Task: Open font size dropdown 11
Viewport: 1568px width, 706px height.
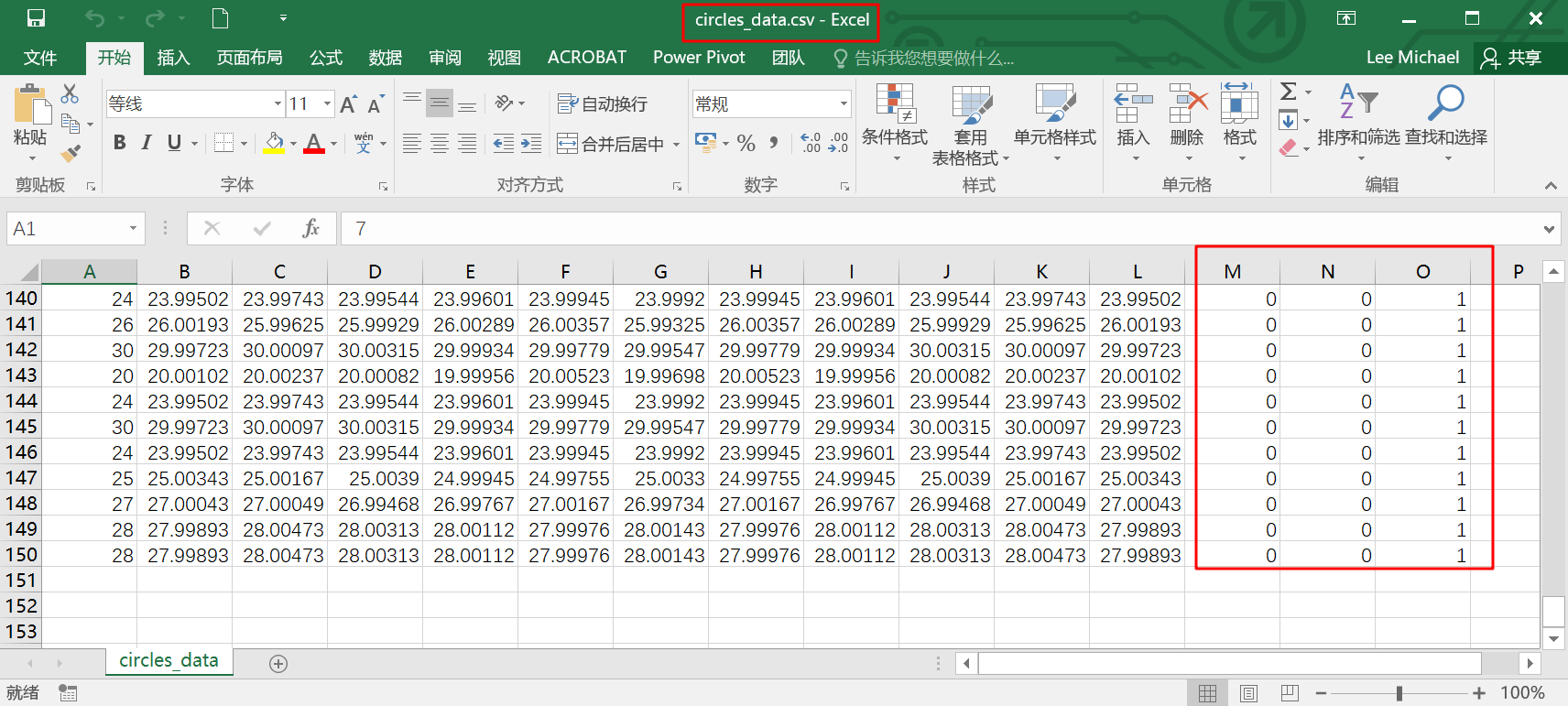Action: 327,104
